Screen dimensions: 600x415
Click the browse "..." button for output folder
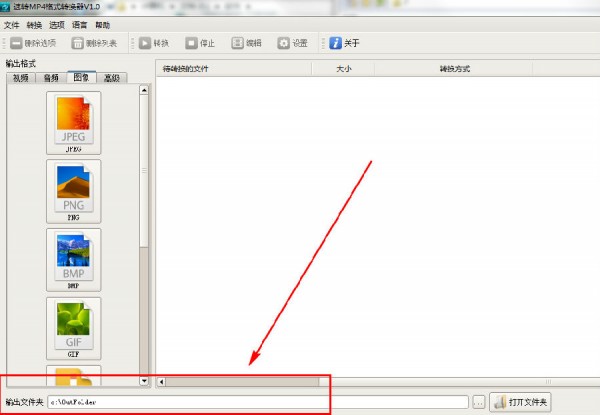pos(479,401)
